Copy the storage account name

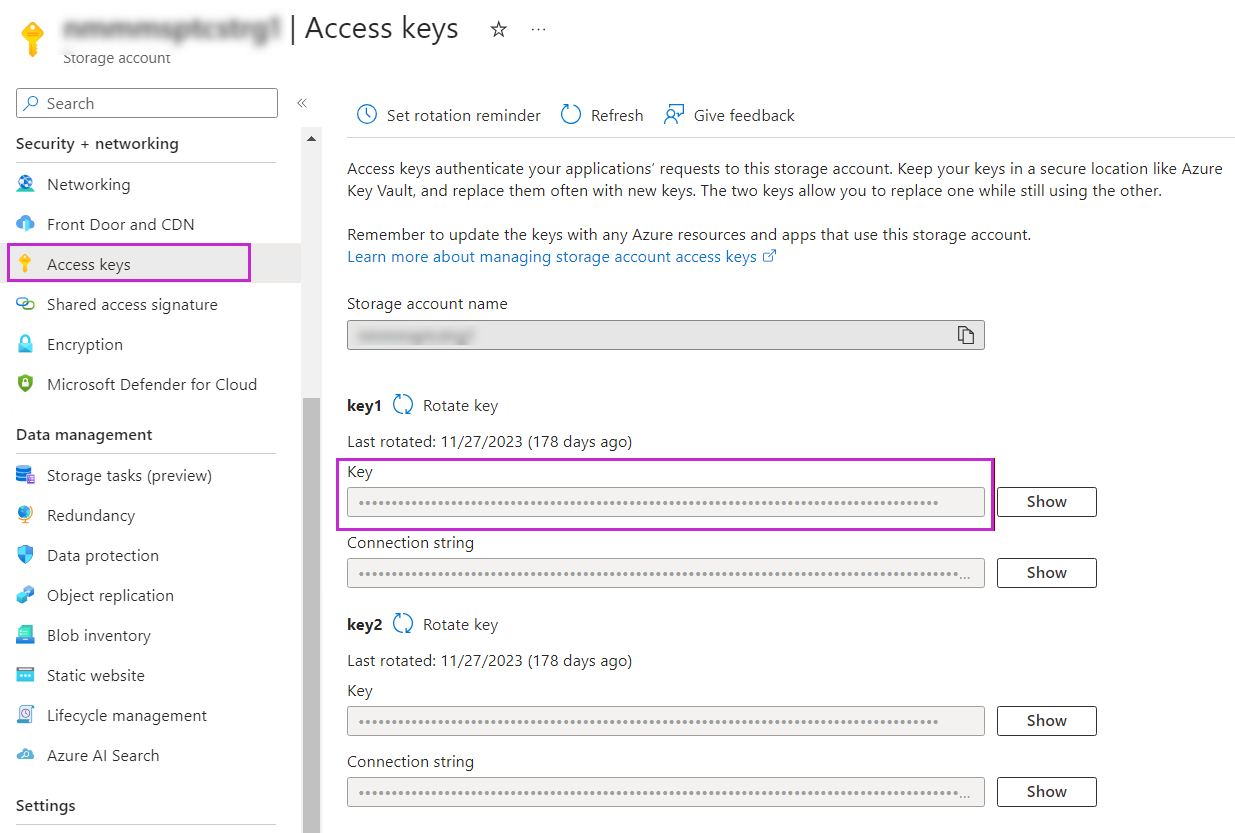(965, 335)
